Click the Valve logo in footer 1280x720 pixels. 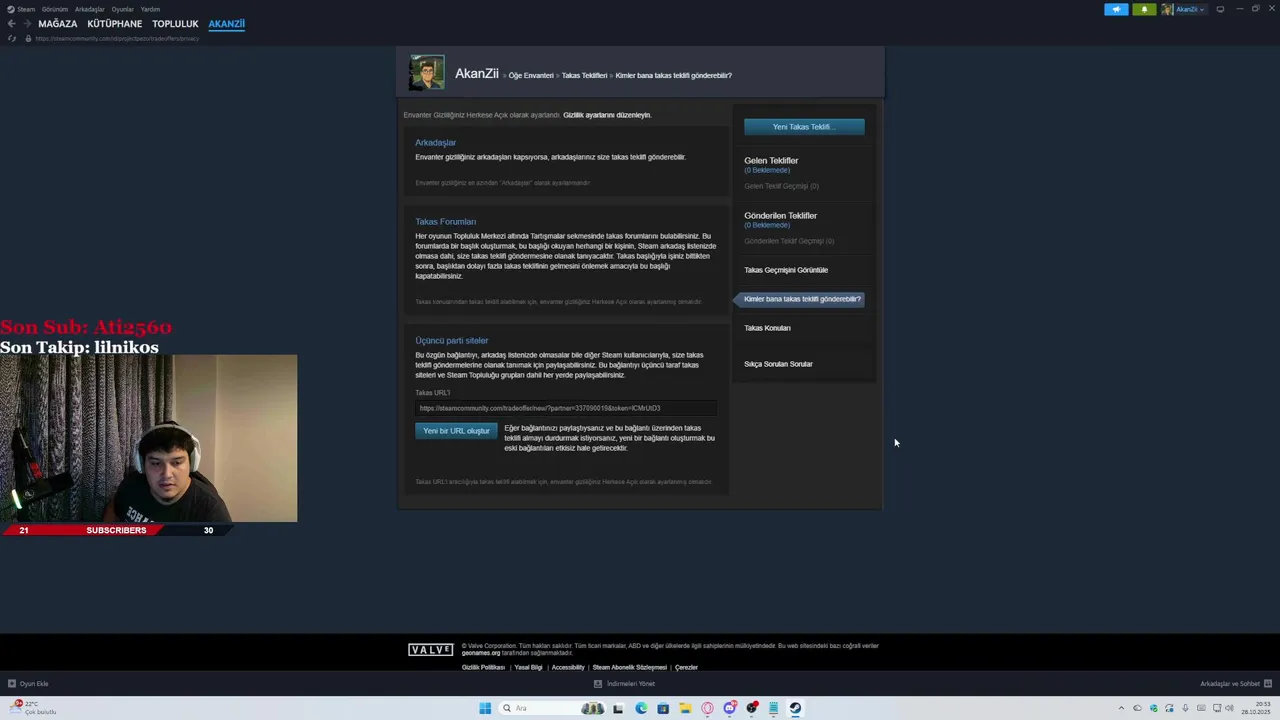(431, 650)
